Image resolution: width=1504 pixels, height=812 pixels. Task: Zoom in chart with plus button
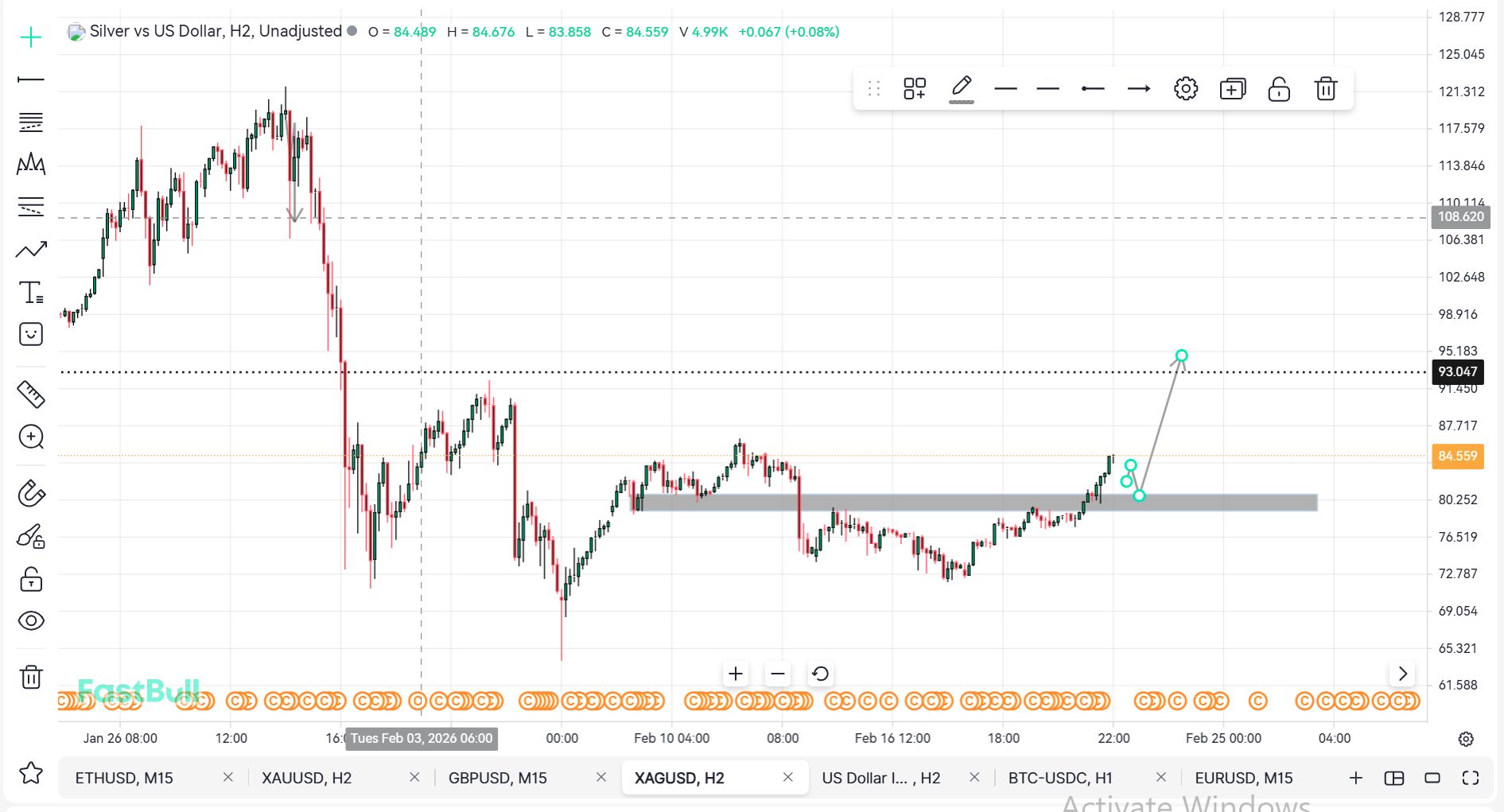pos(736,674)
